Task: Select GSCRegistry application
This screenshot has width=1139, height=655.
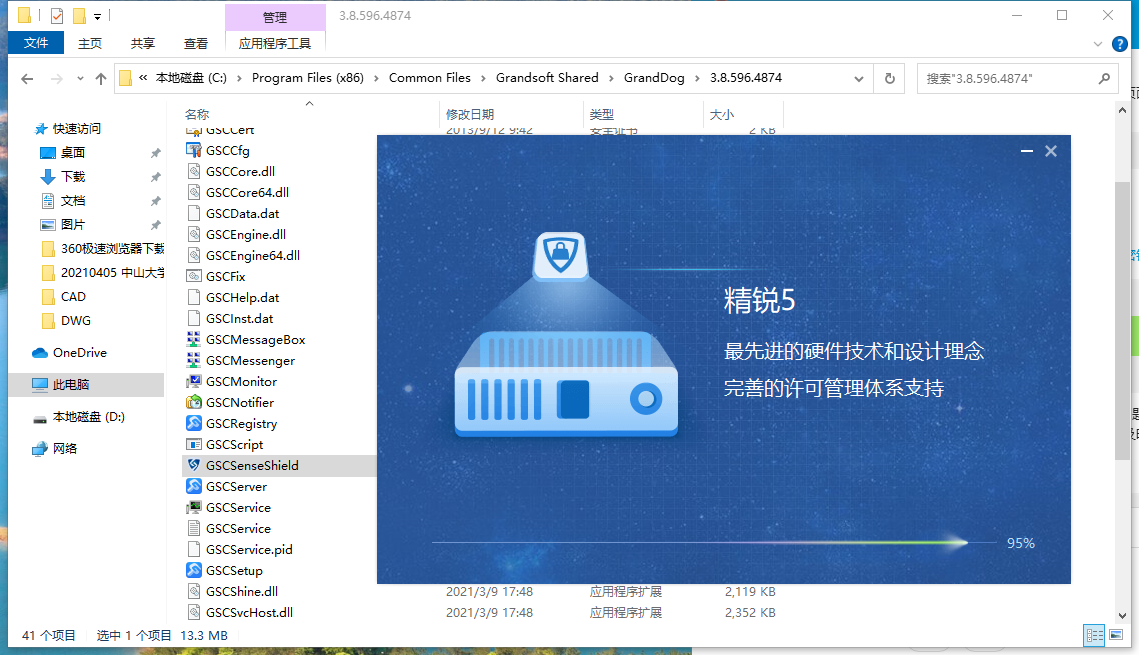Action: pos(241,424)
